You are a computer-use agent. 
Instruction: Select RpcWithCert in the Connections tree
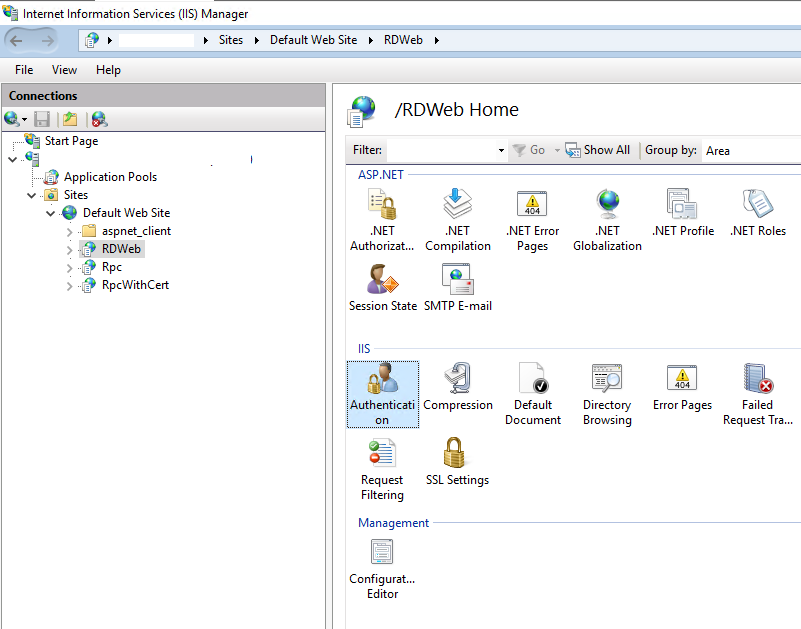click(x=135, y=285)
